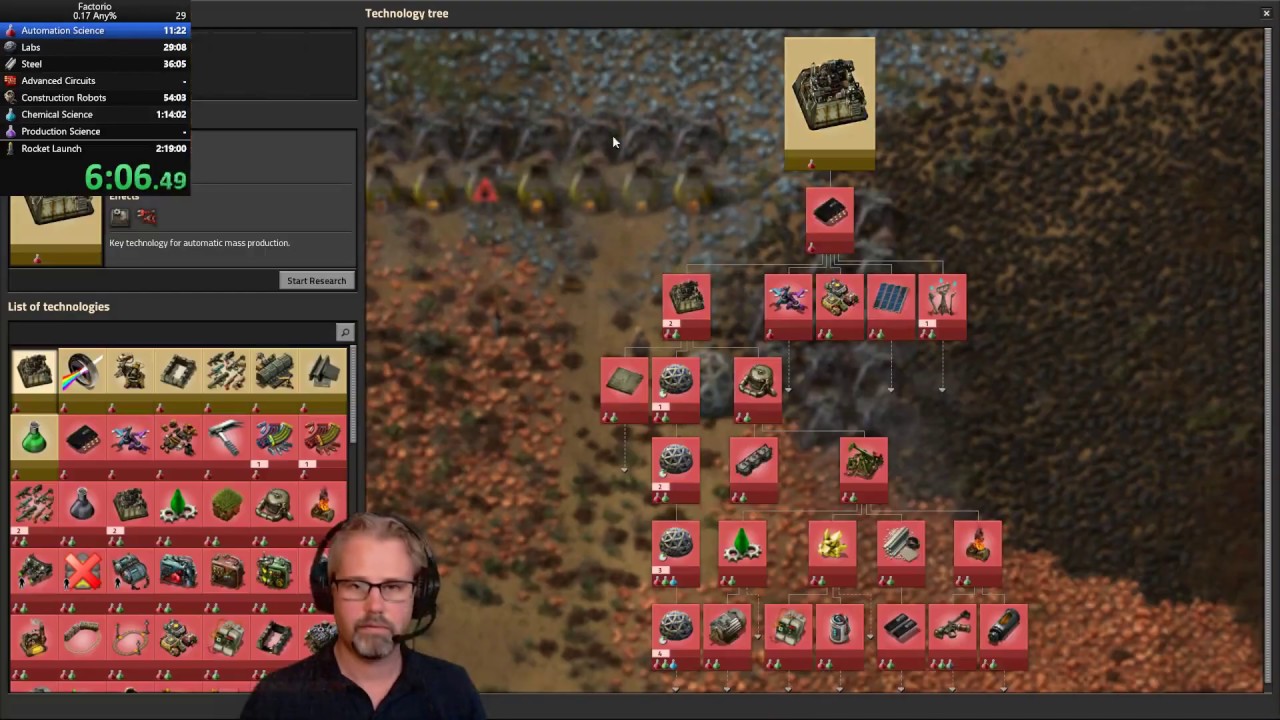
Task: Click the Electric engine node in bottom row
Action: point(727,636)
